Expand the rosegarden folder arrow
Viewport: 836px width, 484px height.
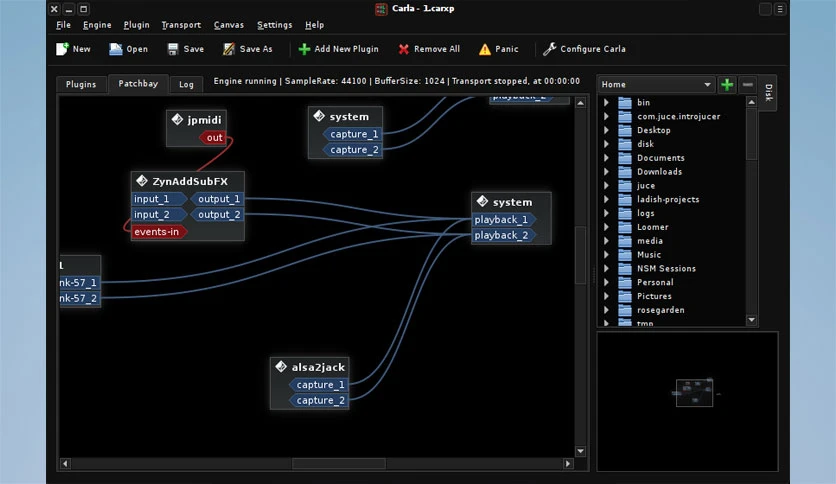(606, 310)
